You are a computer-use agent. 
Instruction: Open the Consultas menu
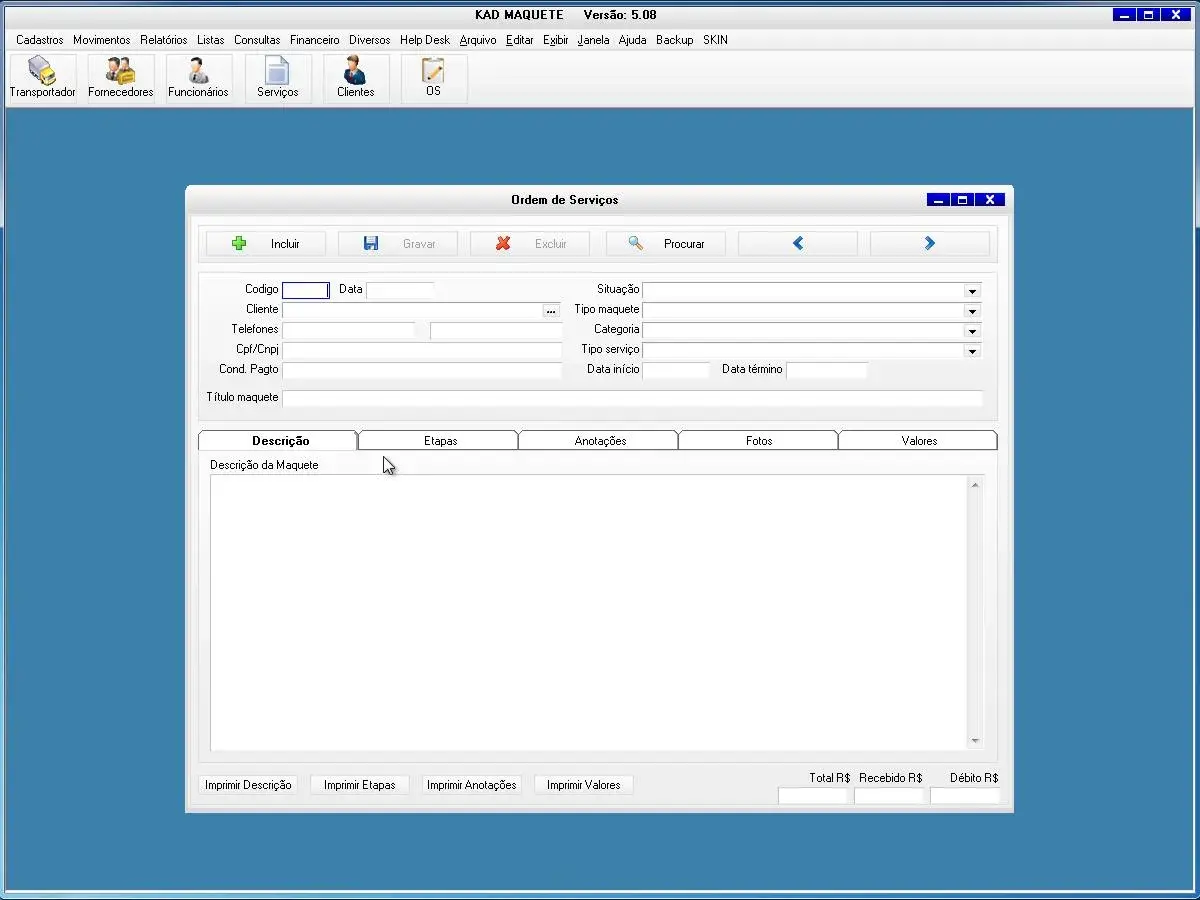coord(258,40)
